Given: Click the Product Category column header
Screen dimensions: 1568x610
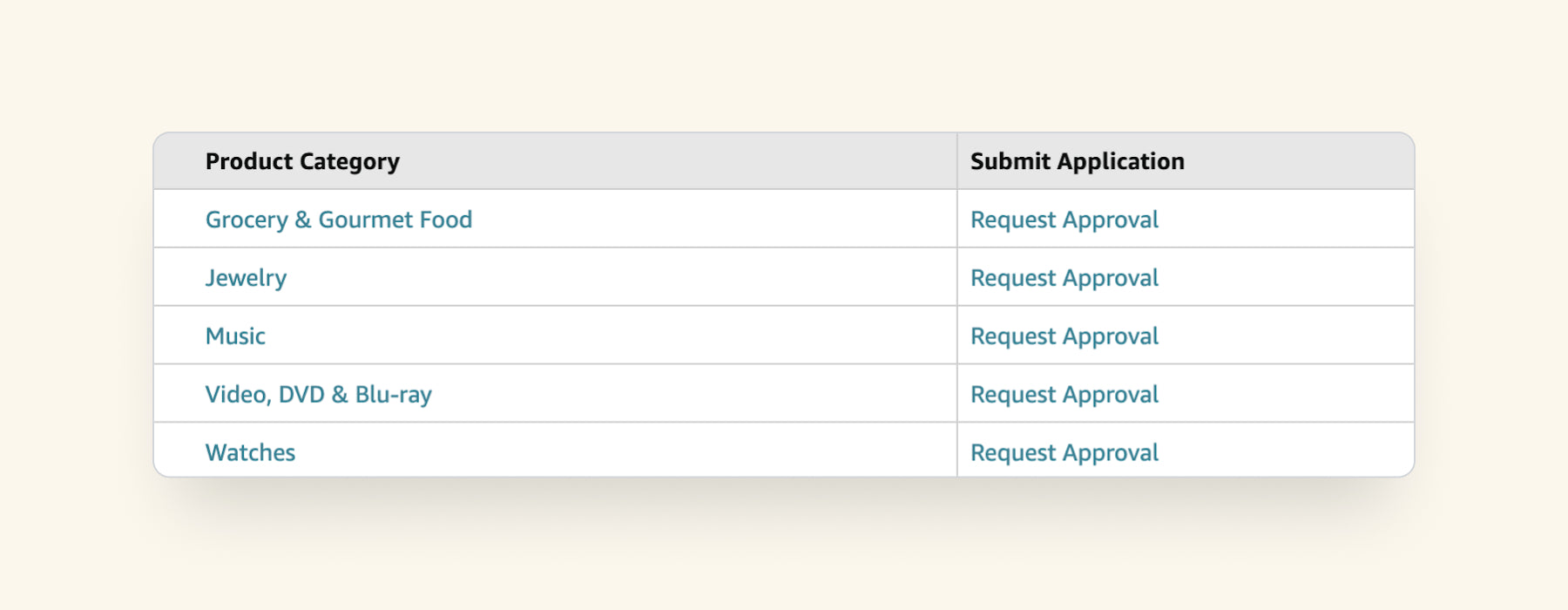Looking at the screenshot, I should [x=302, y=161].
